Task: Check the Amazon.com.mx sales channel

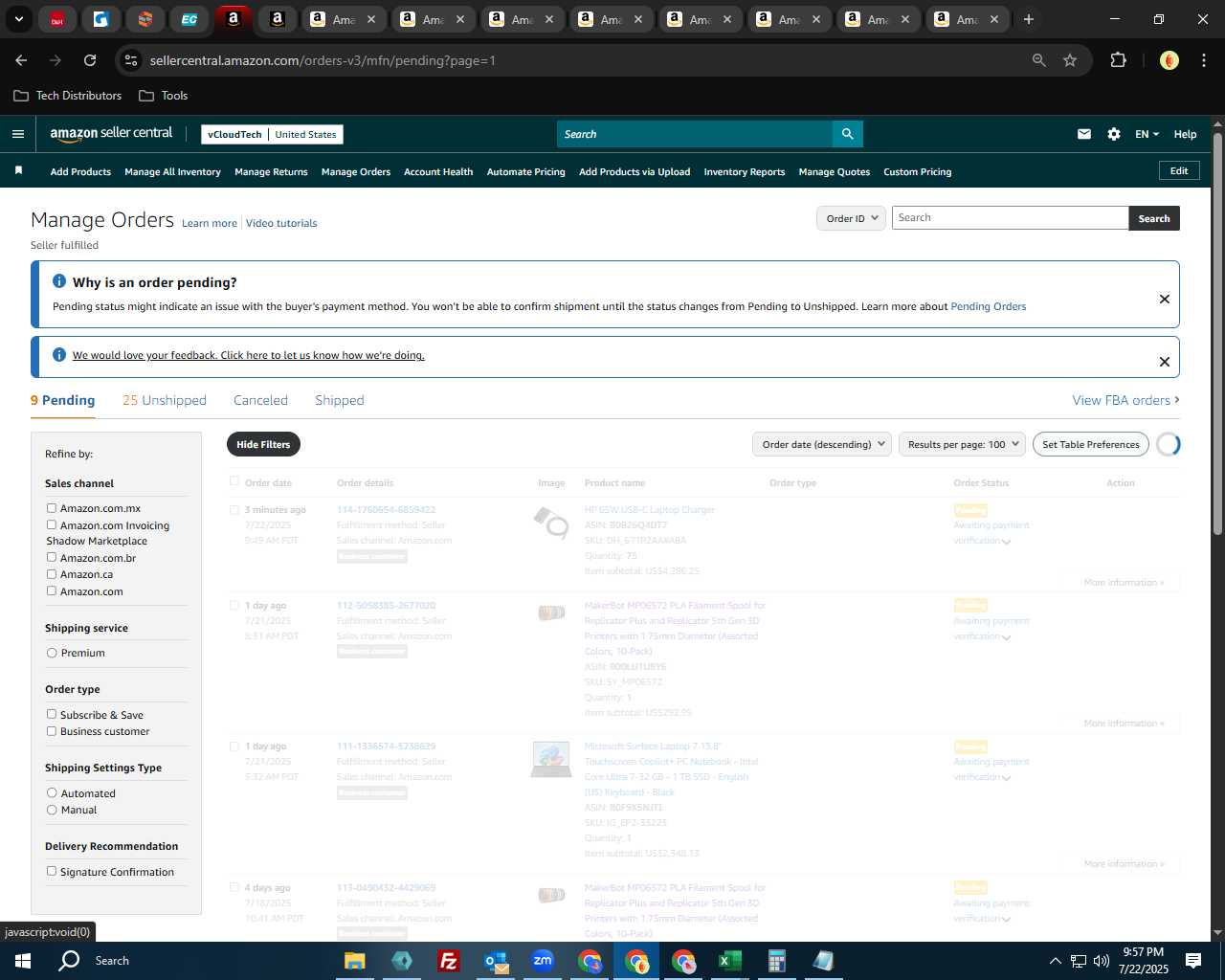Action: [52, 508]
